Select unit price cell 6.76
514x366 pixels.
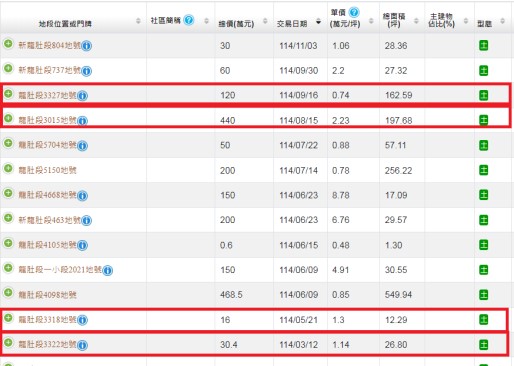click(x=341, y=220)
